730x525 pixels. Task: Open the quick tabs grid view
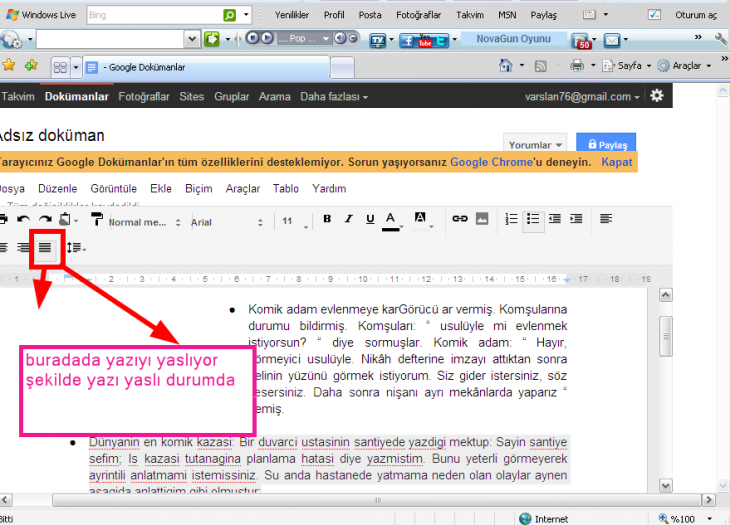click(60, 67)
